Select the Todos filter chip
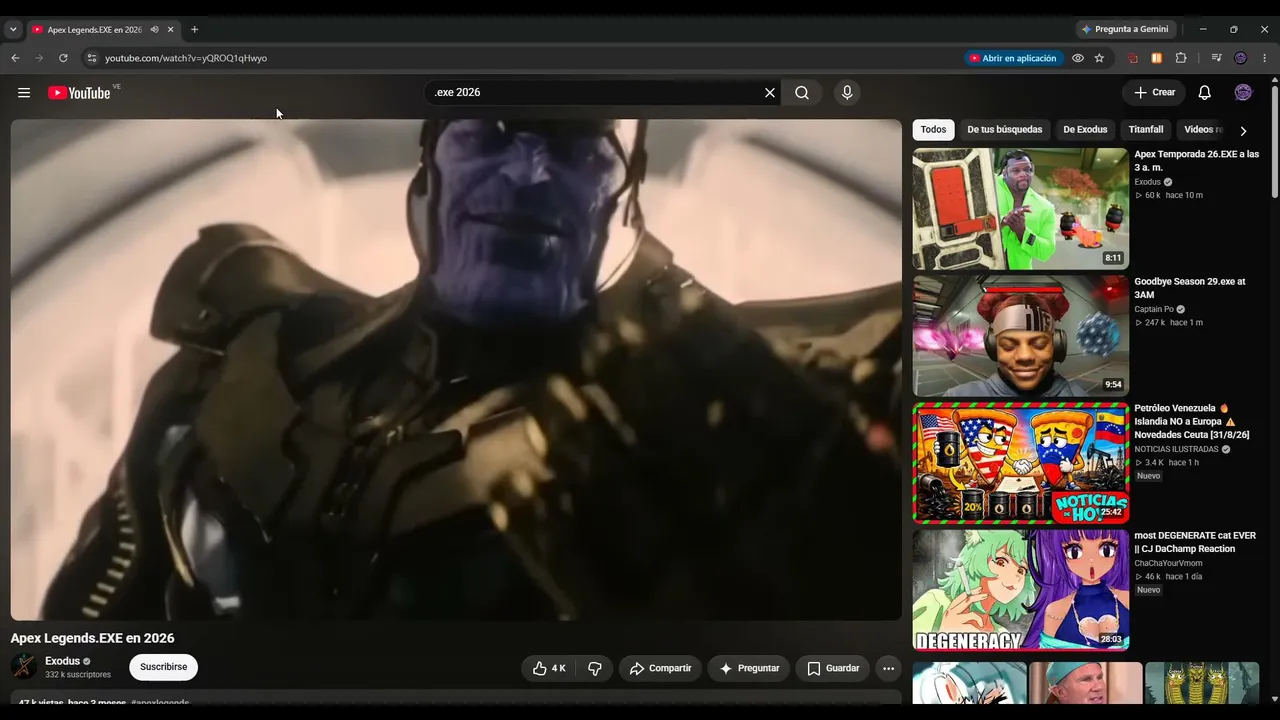1280x720 pixels. coord(933,130)
